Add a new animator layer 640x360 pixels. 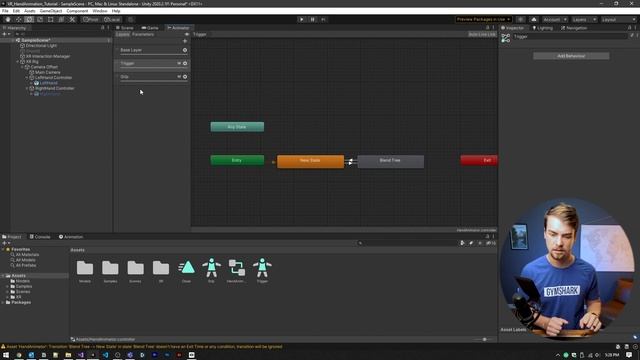coord(185,41)
